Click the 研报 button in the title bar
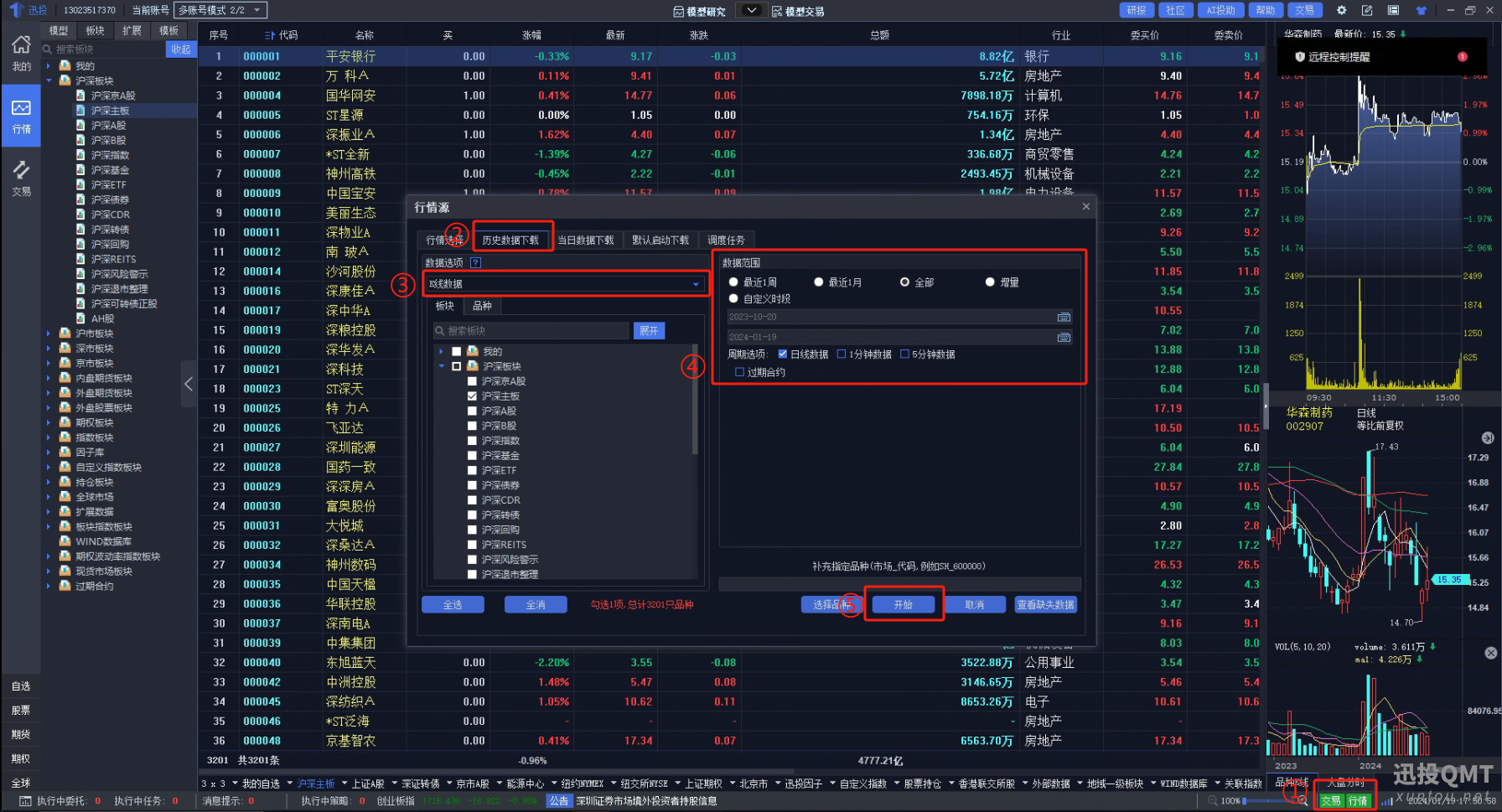 (1137, 10)
